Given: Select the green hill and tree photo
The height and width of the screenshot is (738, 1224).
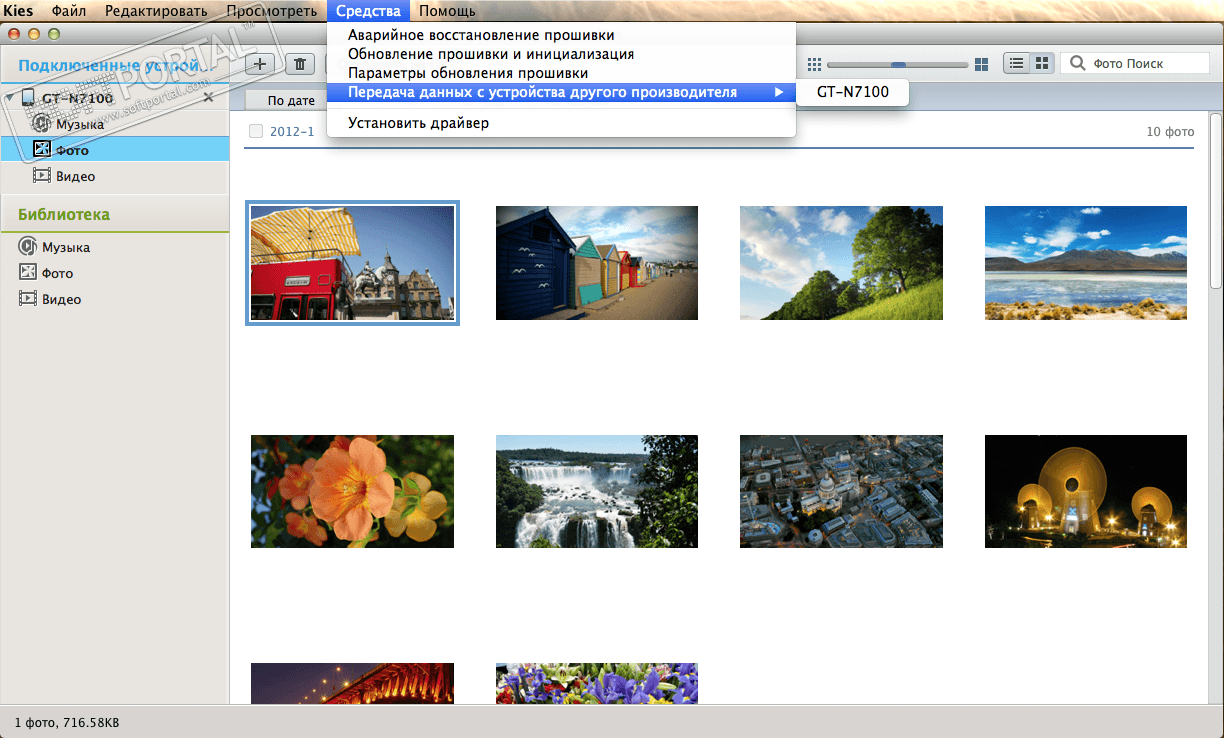Looking at the screenshot, I should coord(841,263).
